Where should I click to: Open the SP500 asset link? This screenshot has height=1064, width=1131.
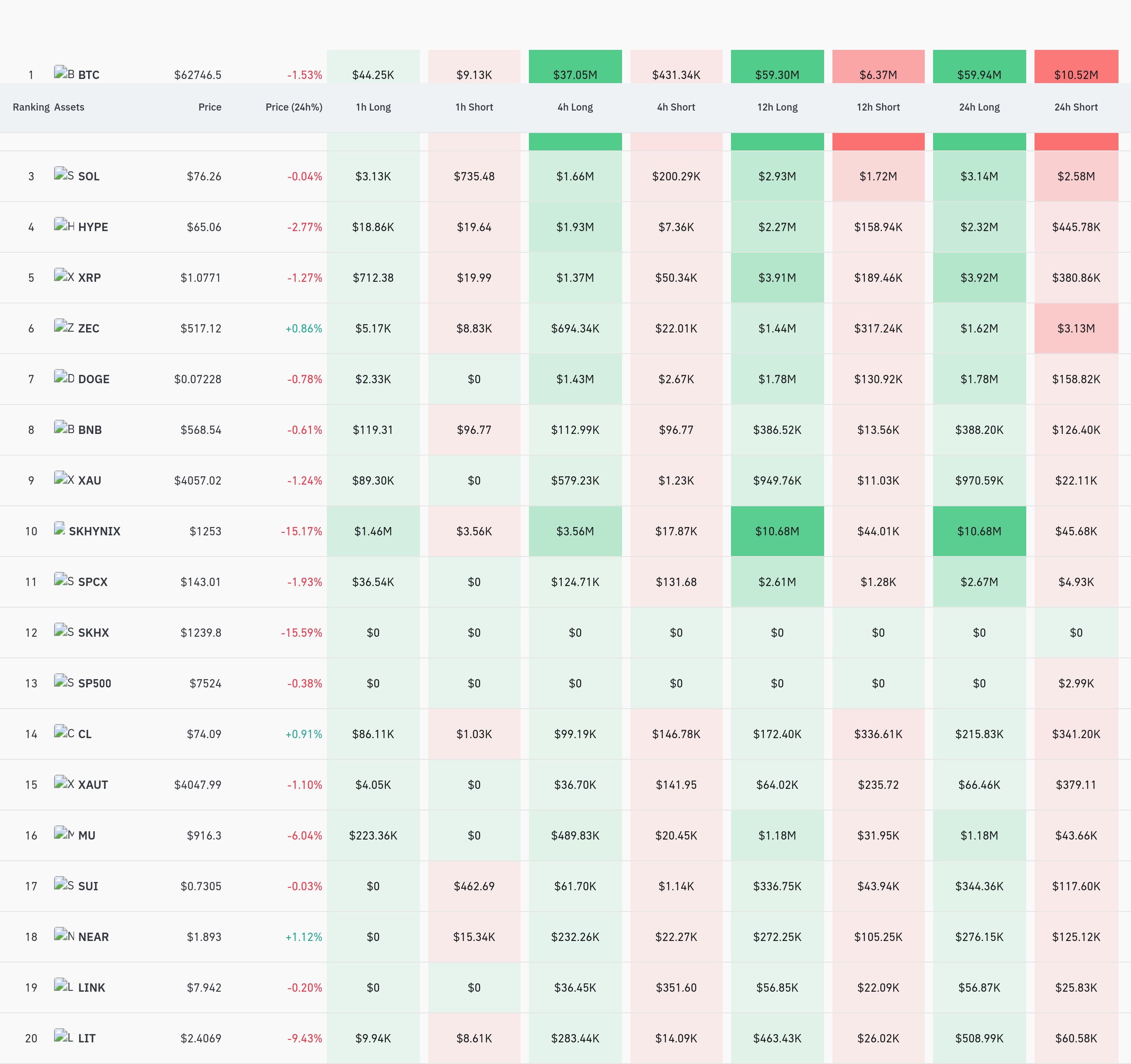coord(94,684)
